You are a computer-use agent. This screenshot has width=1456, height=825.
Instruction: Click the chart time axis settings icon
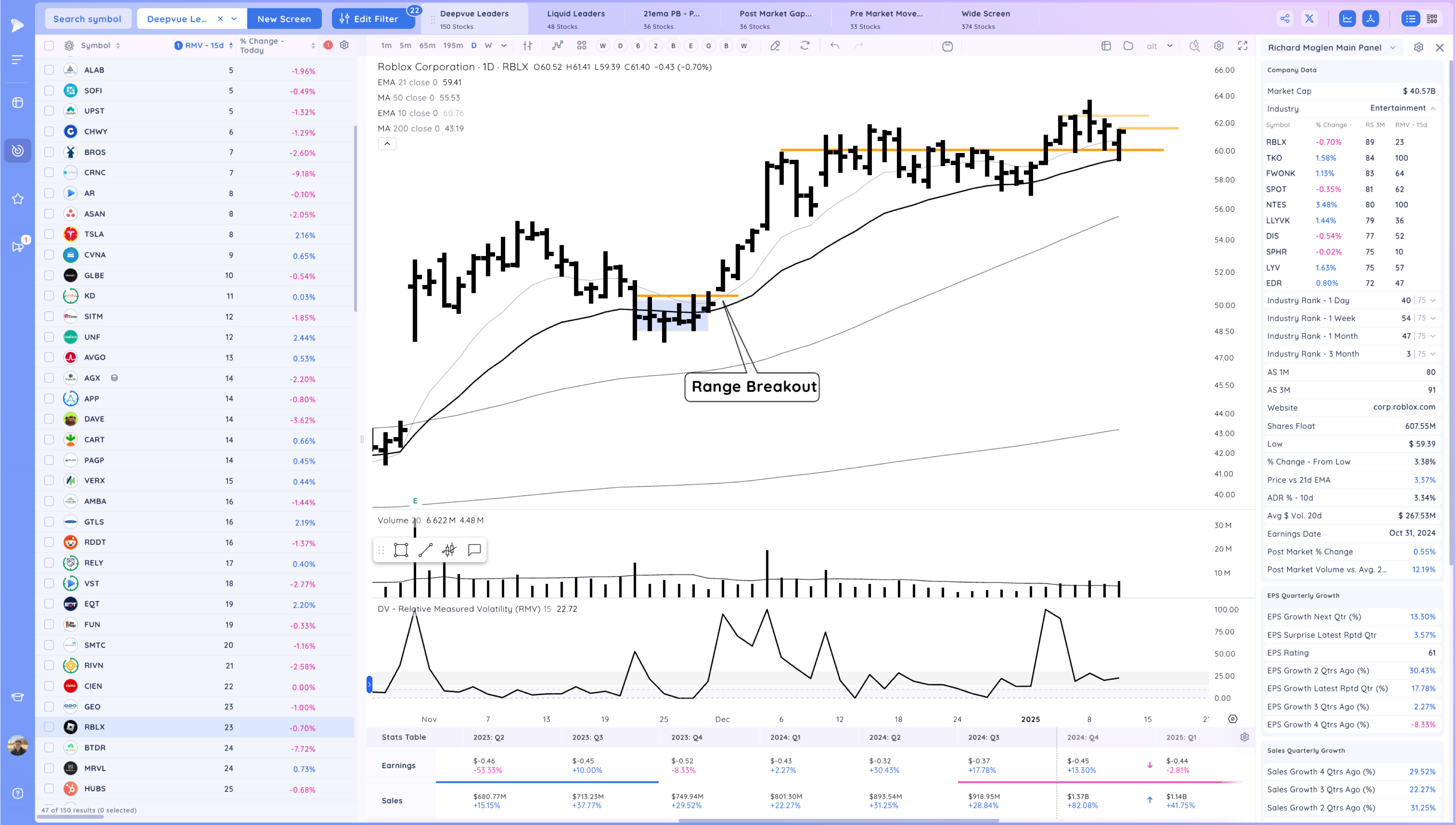(1233, 719)
